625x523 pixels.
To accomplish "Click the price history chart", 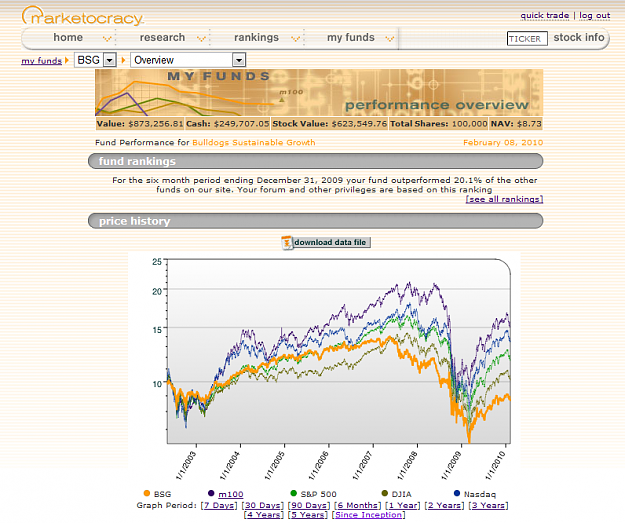I will pyautogui.click(x=338, y=351).
